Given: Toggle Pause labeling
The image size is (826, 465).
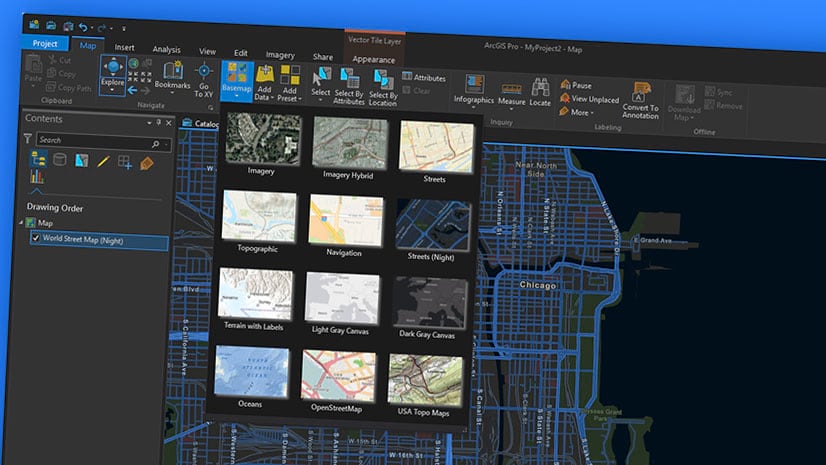Looking at the screenshot, I should [576, 85].
